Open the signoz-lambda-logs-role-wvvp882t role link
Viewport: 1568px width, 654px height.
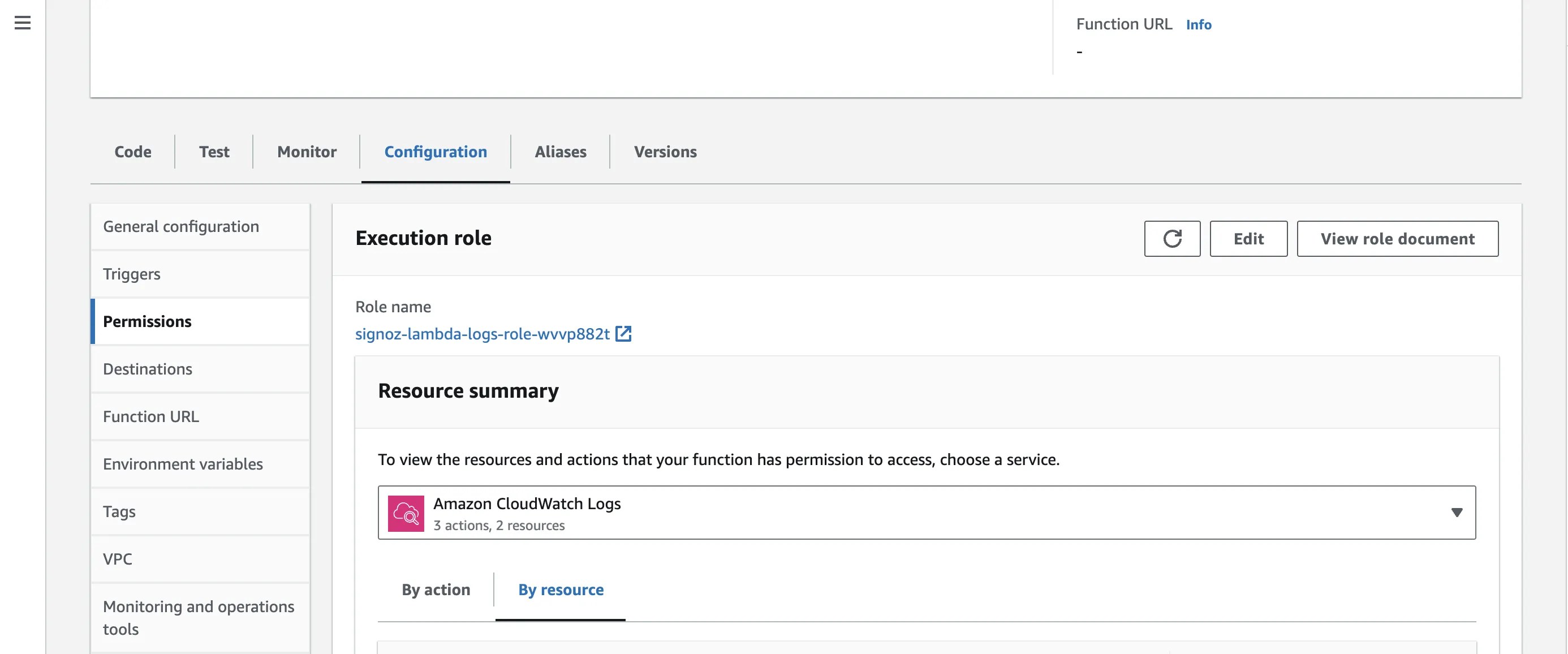[x=483, y=333]
